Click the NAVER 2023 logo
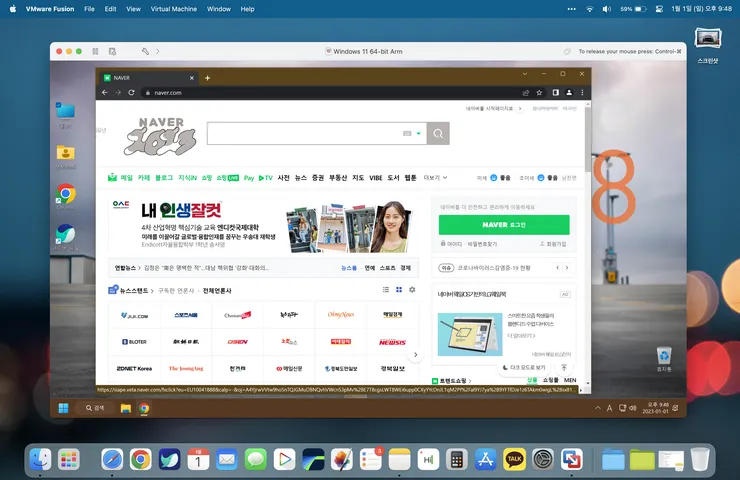The image size is (740, 480). (160, 136)
